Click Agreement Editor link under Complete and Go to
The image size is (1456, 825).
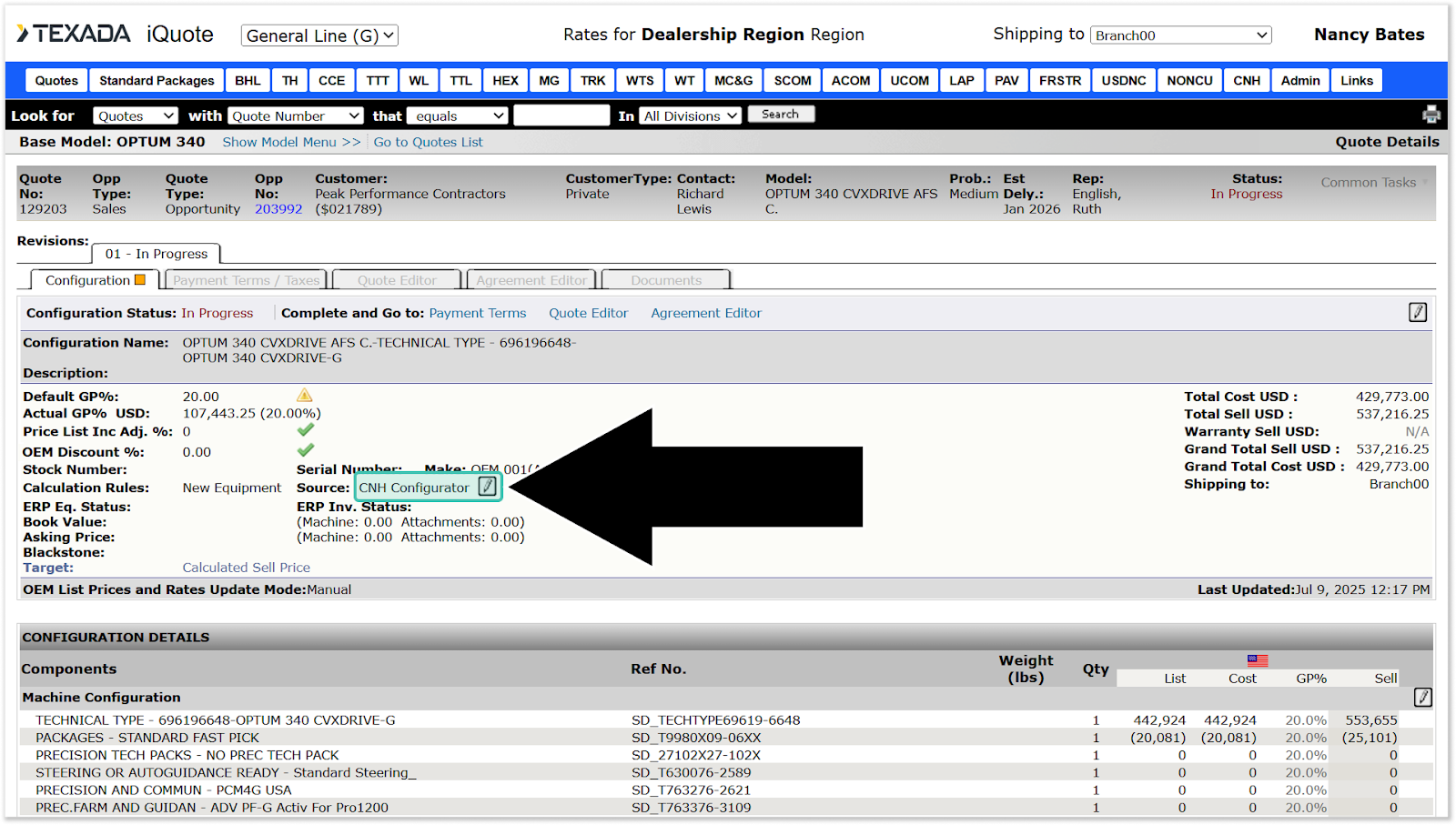706,313
